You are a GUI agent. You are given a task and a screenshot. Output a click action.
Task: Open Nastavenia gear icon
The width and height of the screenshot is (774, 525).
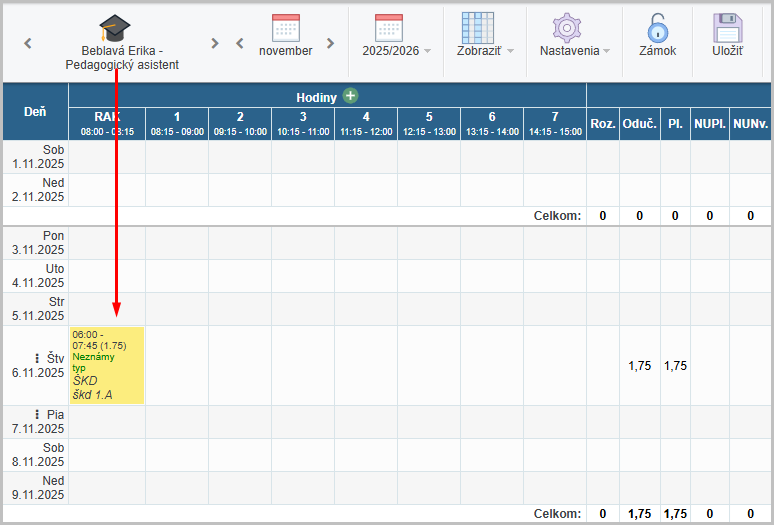tap(567, 27)
